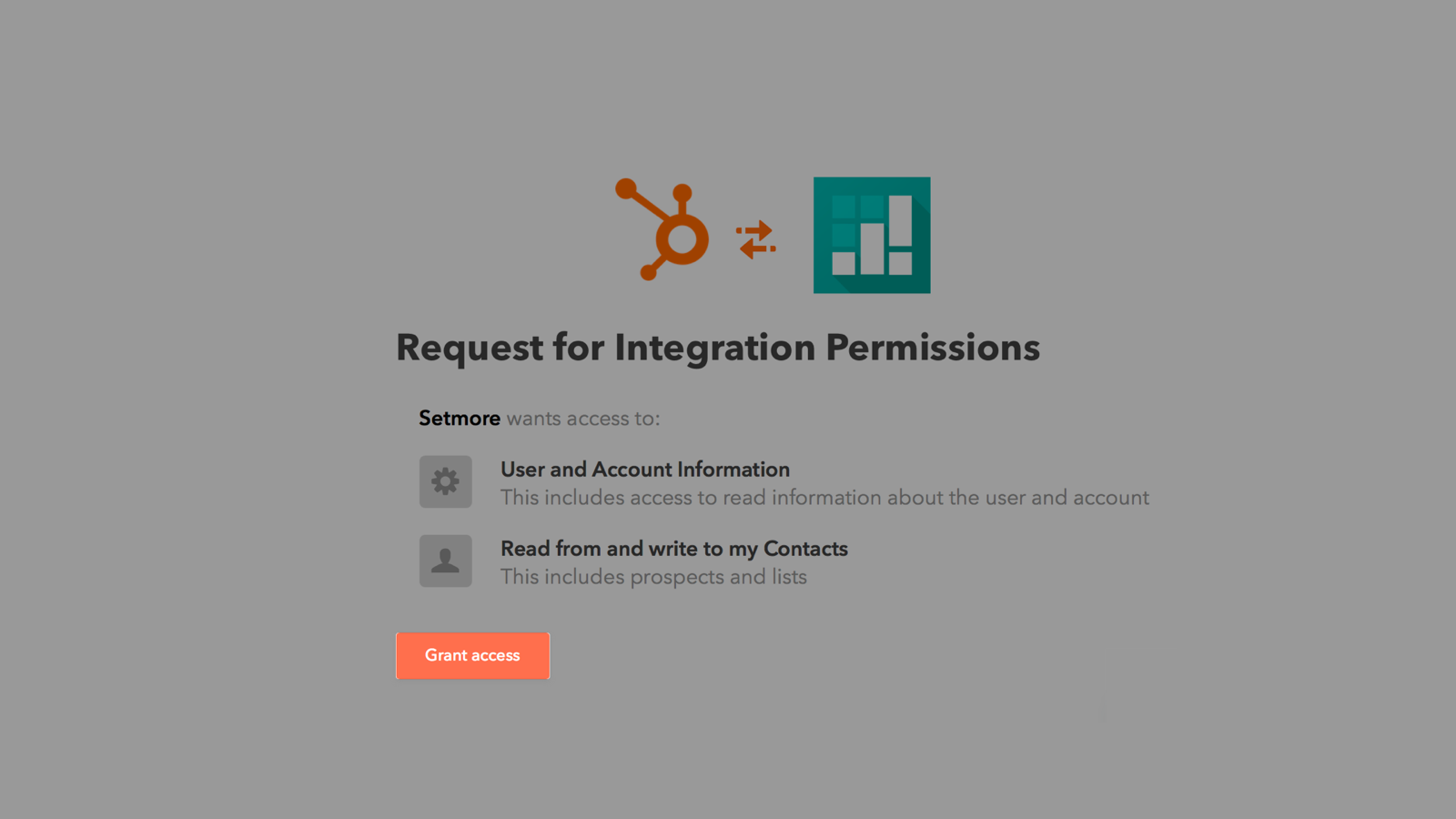The height and width of the screenshot is (819, 1456).
Task: Click the prospects and lists description line
Action: 653,576
